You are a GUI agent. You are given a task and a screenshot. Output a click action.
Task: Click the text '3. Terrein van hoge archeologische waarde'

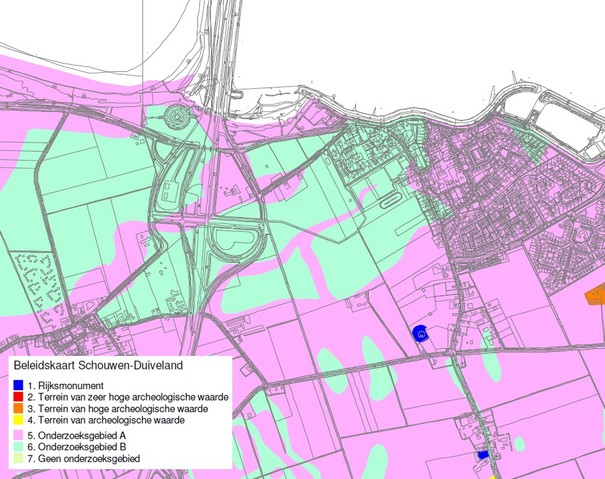118,409
